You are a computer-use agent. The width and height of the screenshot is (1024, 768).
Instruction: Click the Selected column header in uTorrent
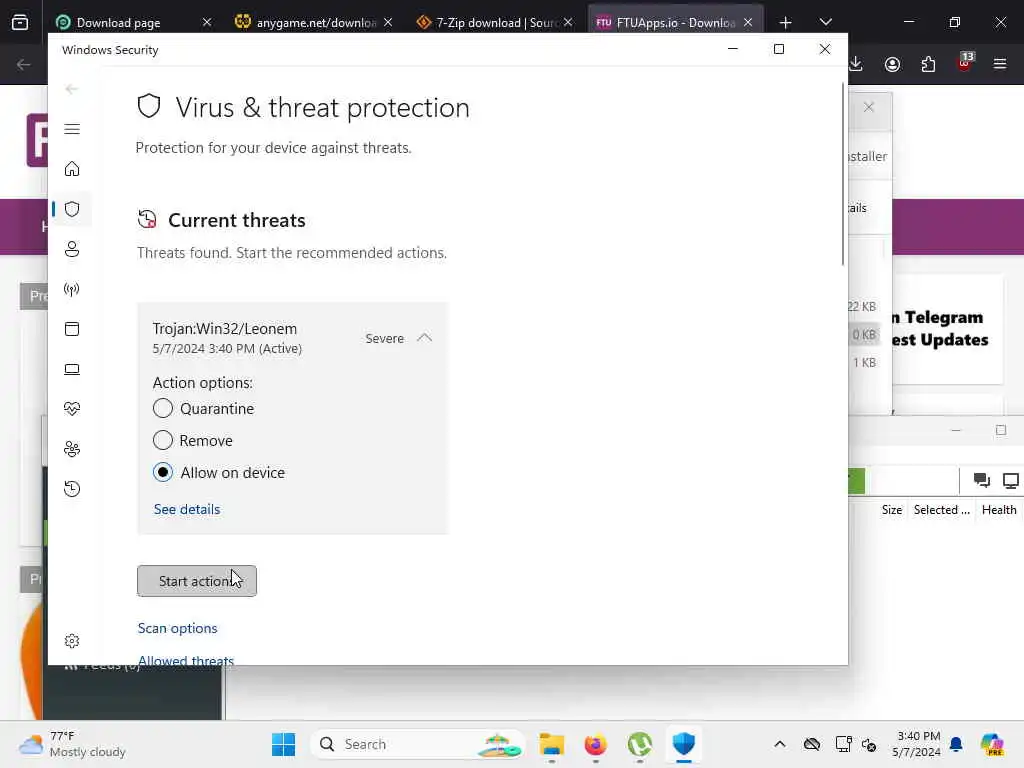(941, 510)
